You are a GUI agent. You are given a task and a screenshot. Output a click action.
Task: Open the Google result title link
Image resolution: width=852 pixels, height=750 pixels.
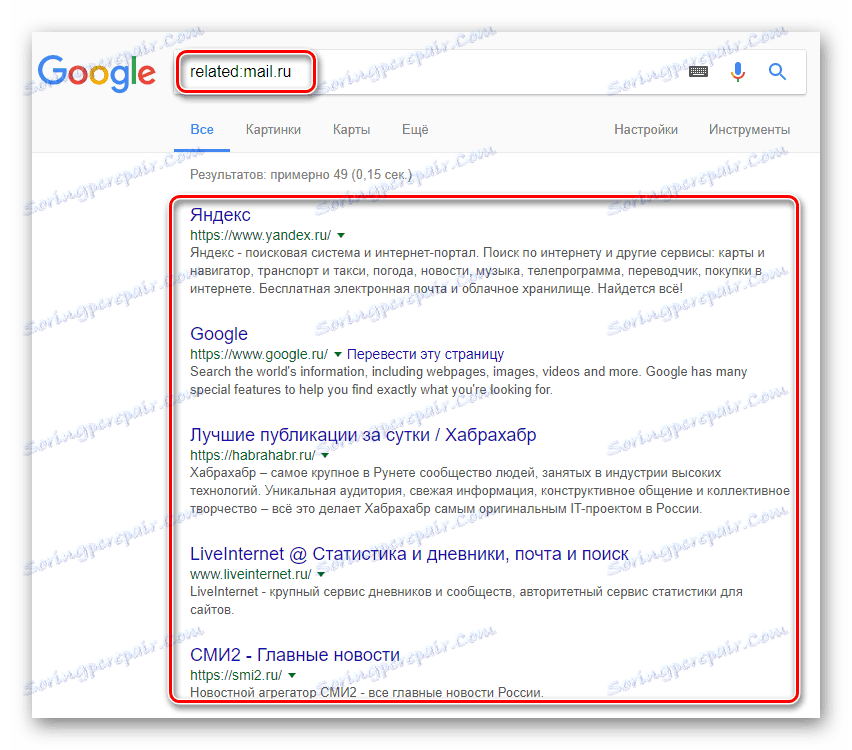point(218,334)
